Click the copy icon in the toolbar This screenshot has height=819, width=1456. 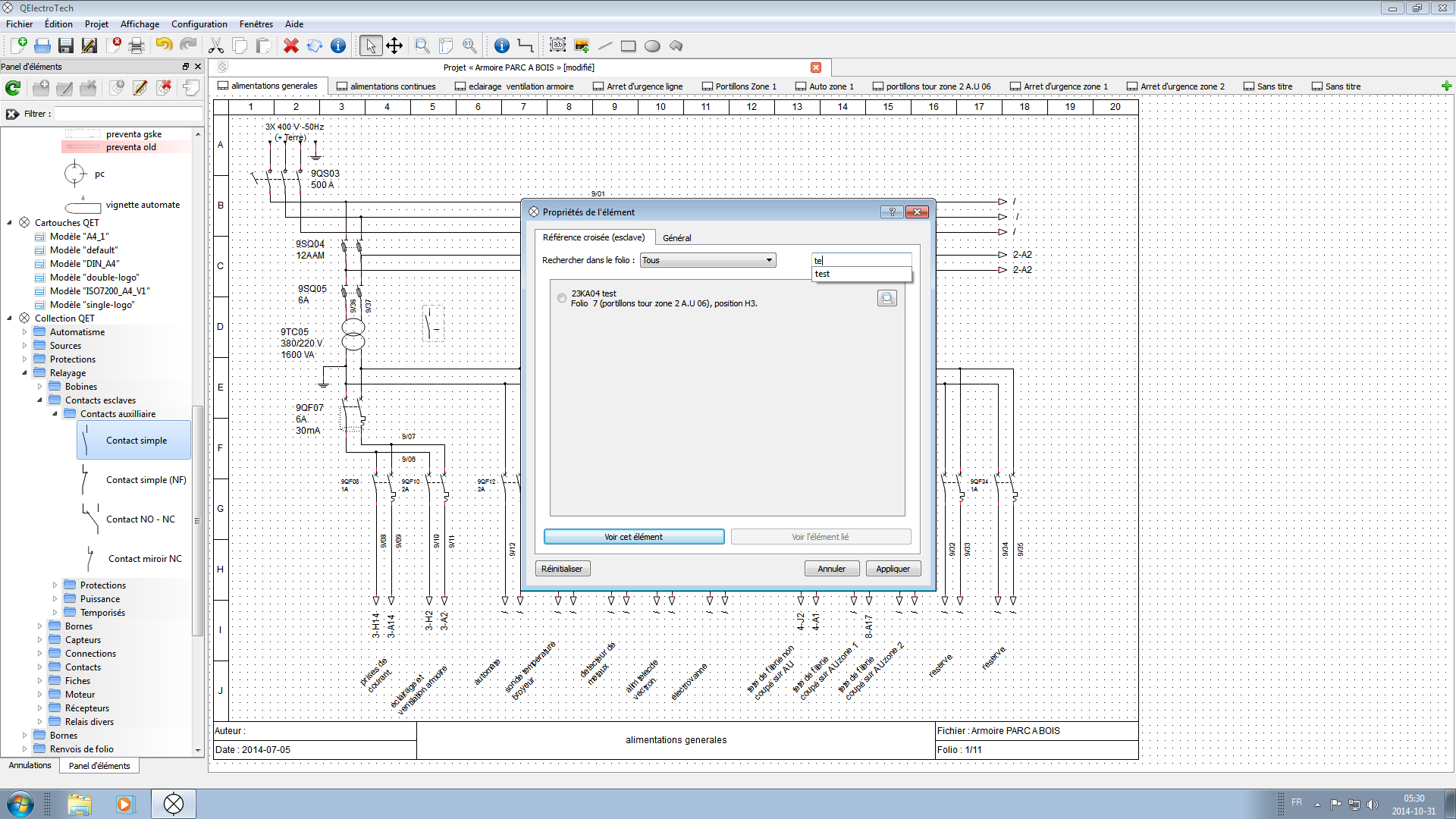tap(240, 45)
